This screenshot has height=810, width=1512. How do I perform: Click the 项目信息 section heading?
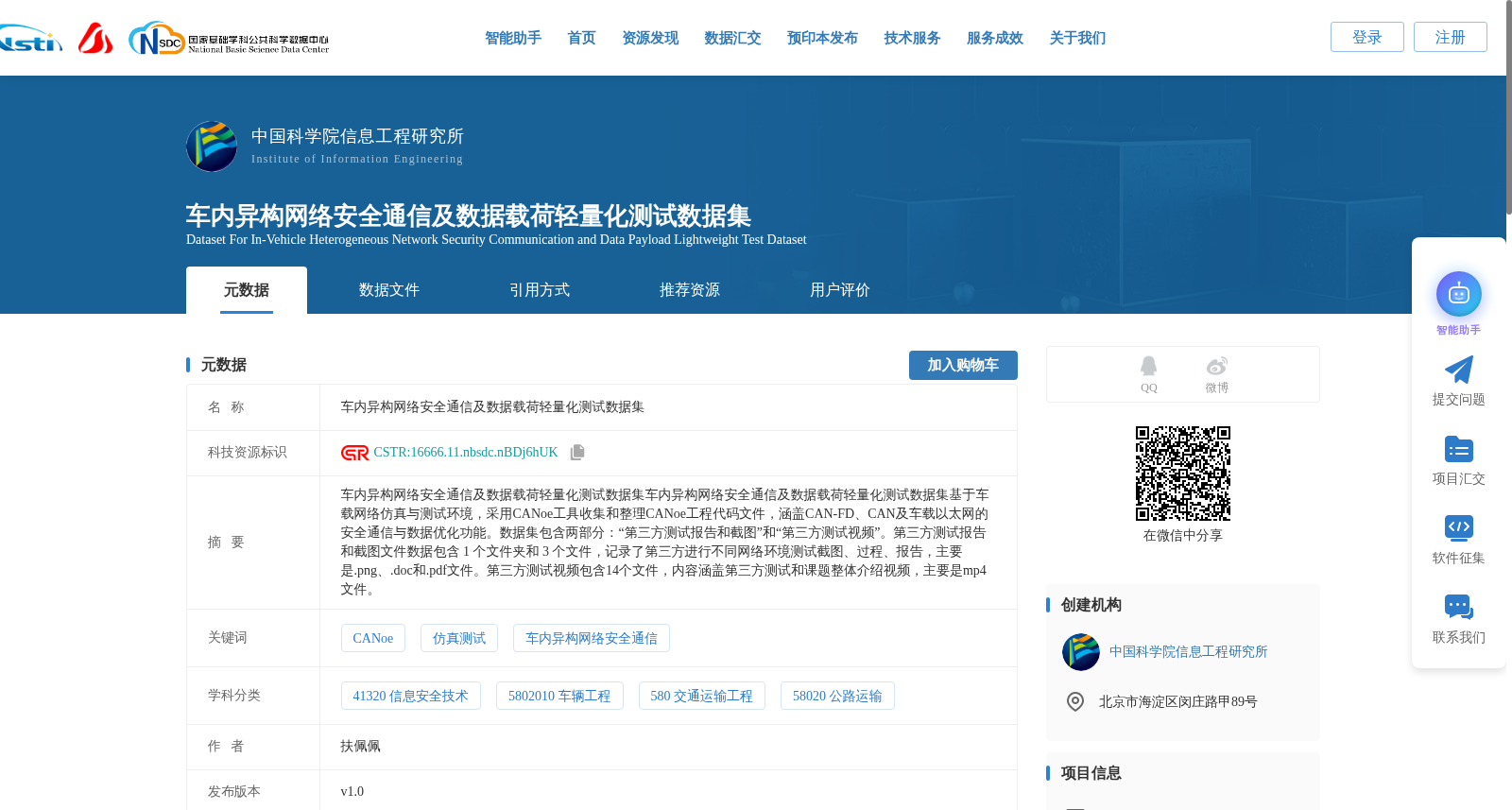pos(1091,773)
